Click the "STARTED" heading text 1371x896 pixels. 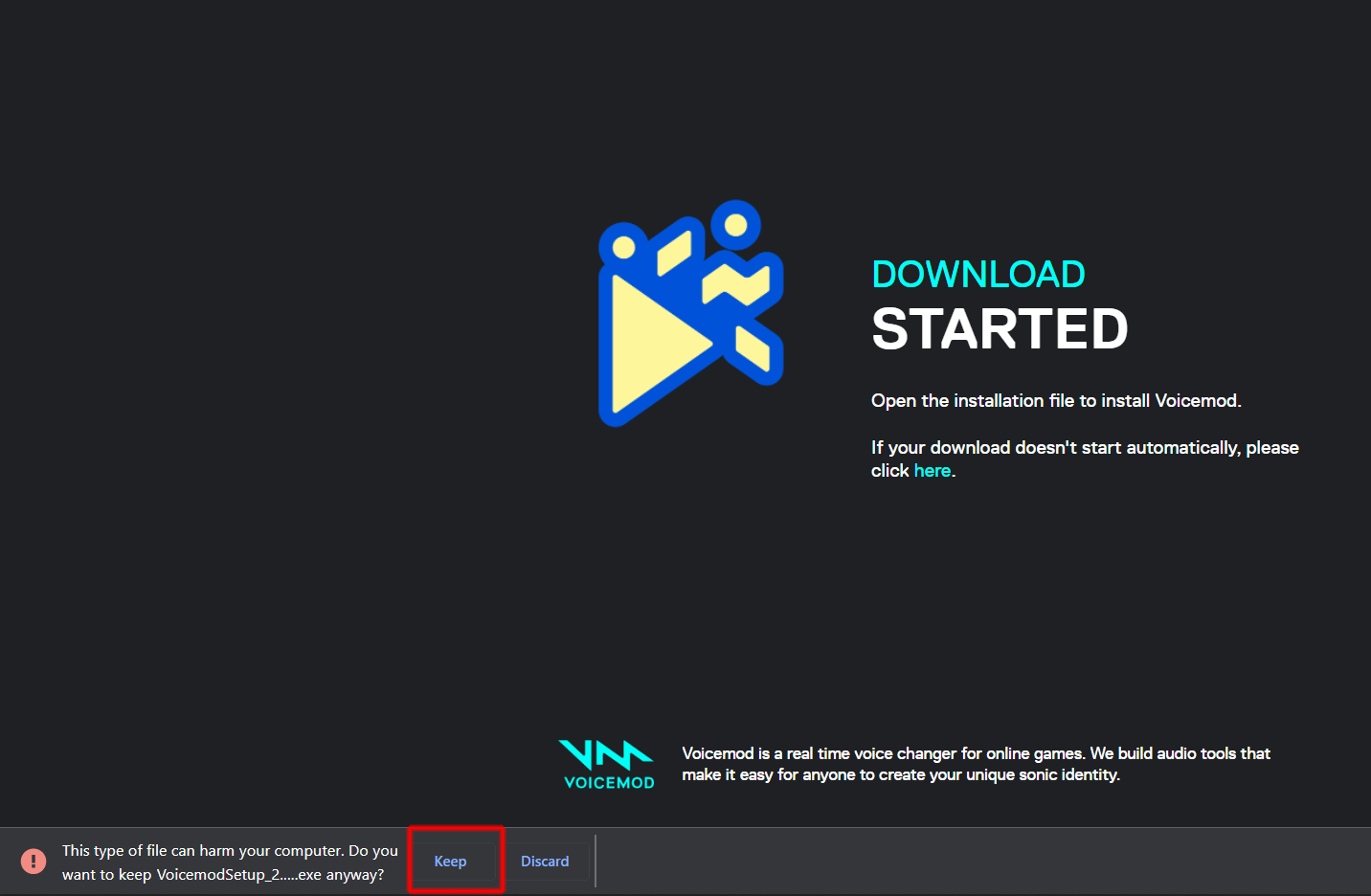tap(1000, 329)
